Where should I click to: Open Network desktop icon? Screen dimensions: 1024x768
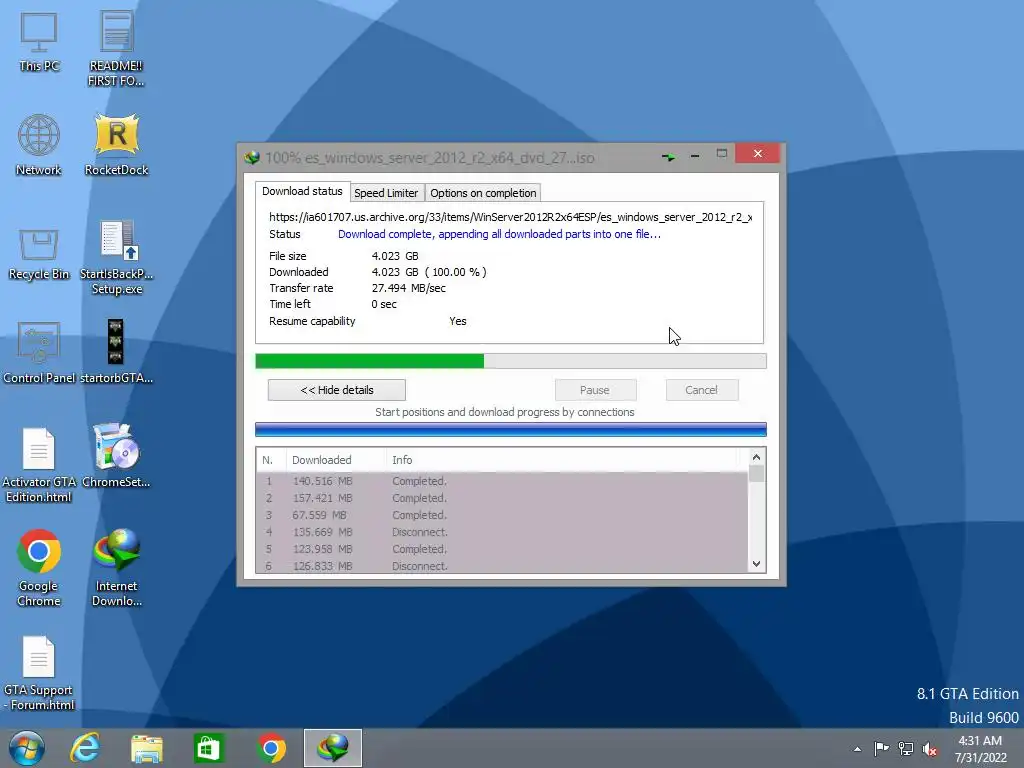(39, 145)
